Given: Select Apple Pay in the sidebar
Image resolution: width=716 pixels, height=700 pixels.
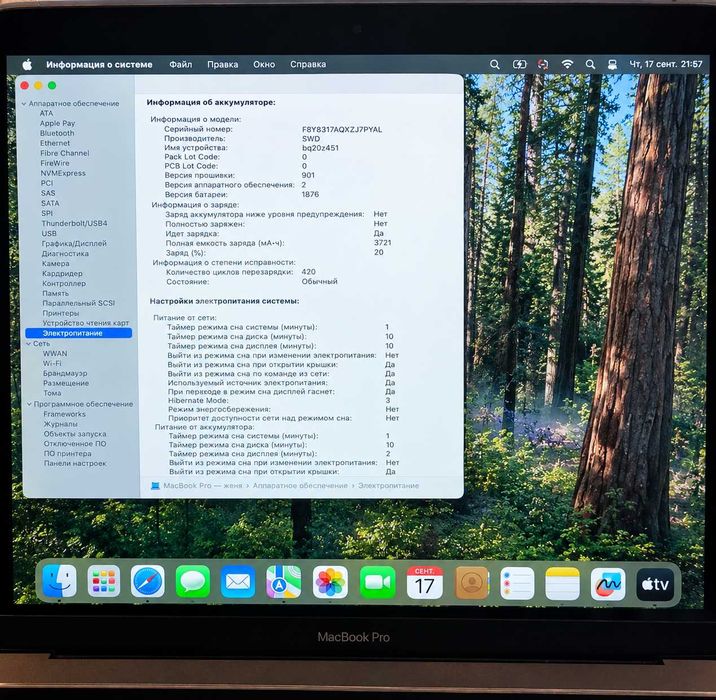Looking at the screenshot, I should click(x=57, y=123).
